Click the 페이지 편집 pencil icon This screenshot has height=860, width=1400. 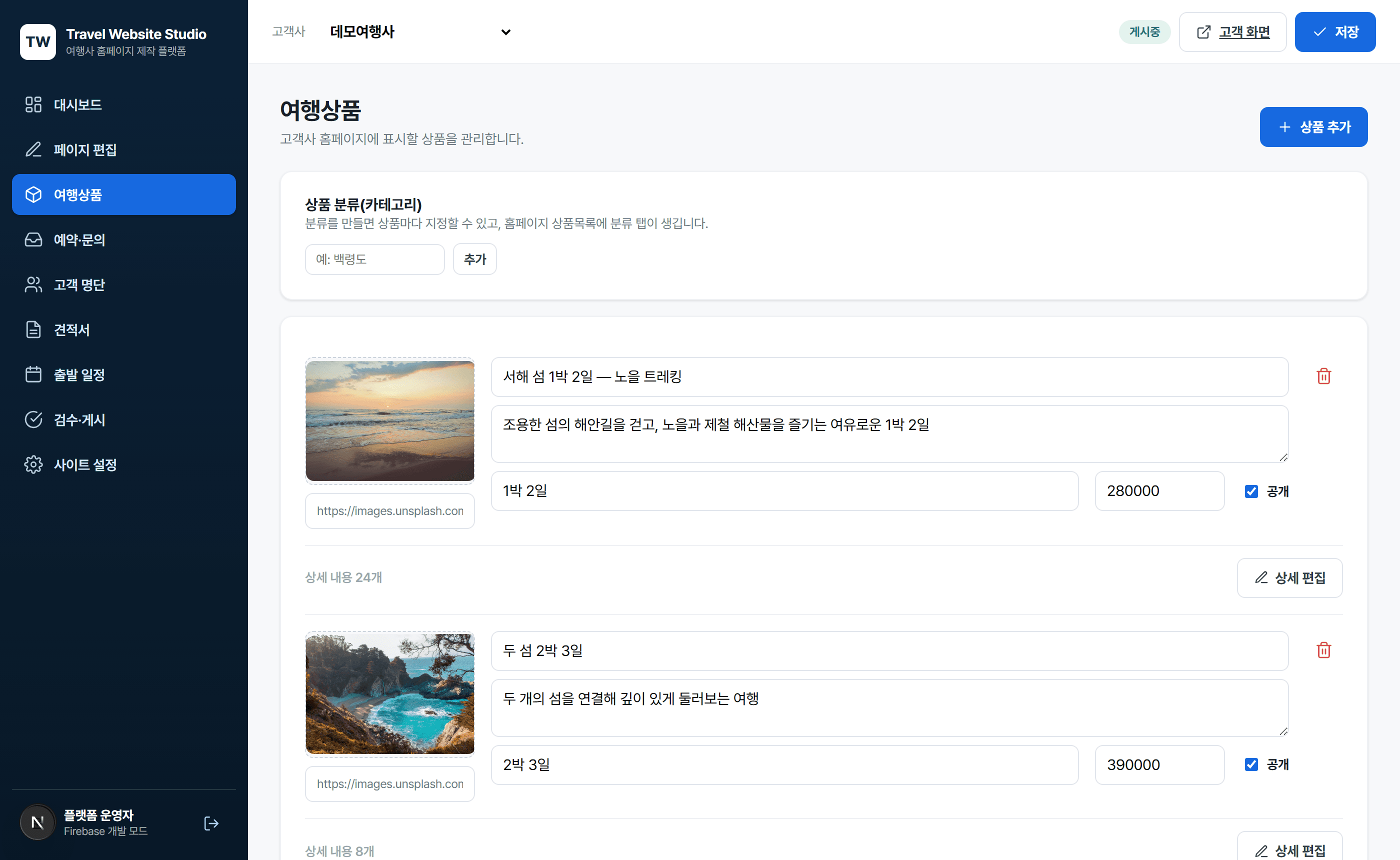point(33,149)
